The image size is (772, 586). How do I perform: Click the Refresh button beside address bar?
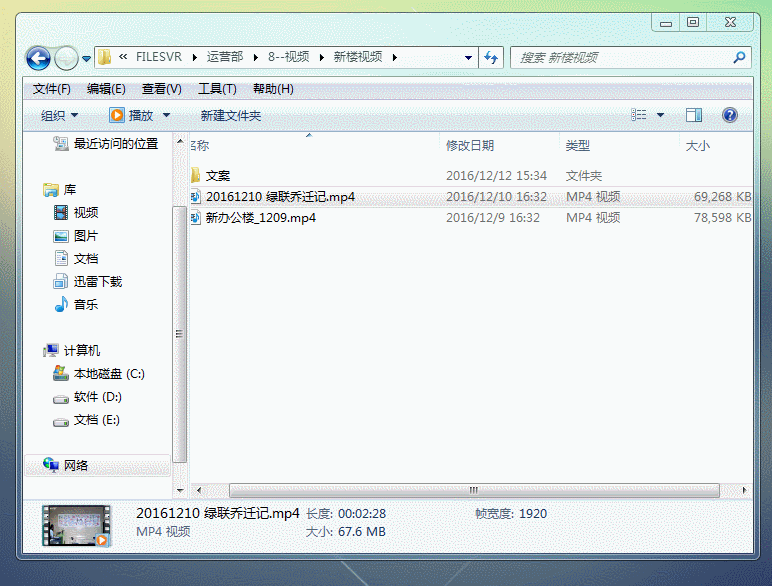pyautogui.click(x=491, y=58)
